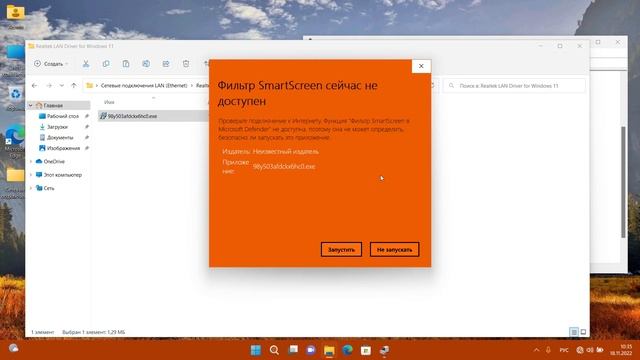Open Рабочий стол in the navigation pane
640x360 pixels.
(x=62, y=116)
